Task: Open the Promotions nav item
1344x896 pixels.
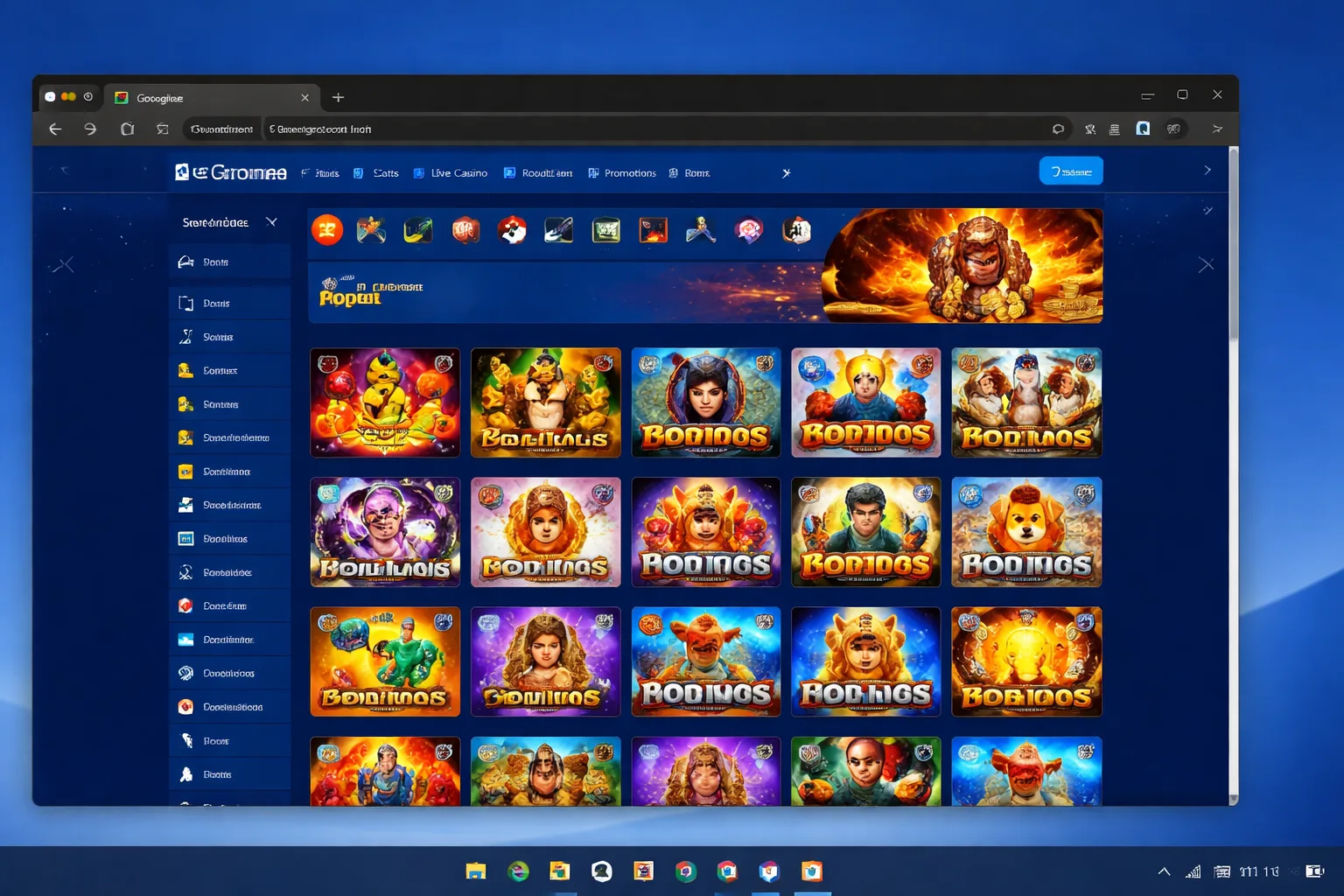Action: (x=622, y=173)
